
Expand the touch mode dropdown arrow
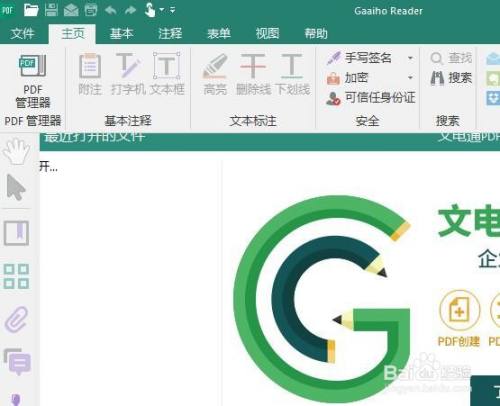coord(162,10)
